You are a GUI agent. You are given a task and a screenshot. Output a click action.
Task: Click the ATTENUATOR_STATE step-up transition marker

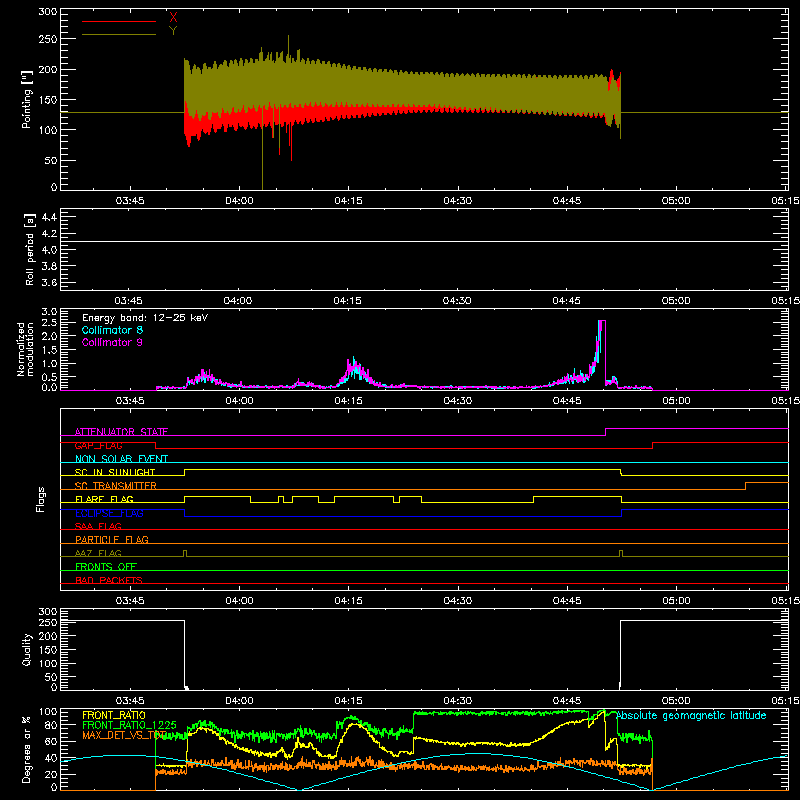tap(606, 432)
